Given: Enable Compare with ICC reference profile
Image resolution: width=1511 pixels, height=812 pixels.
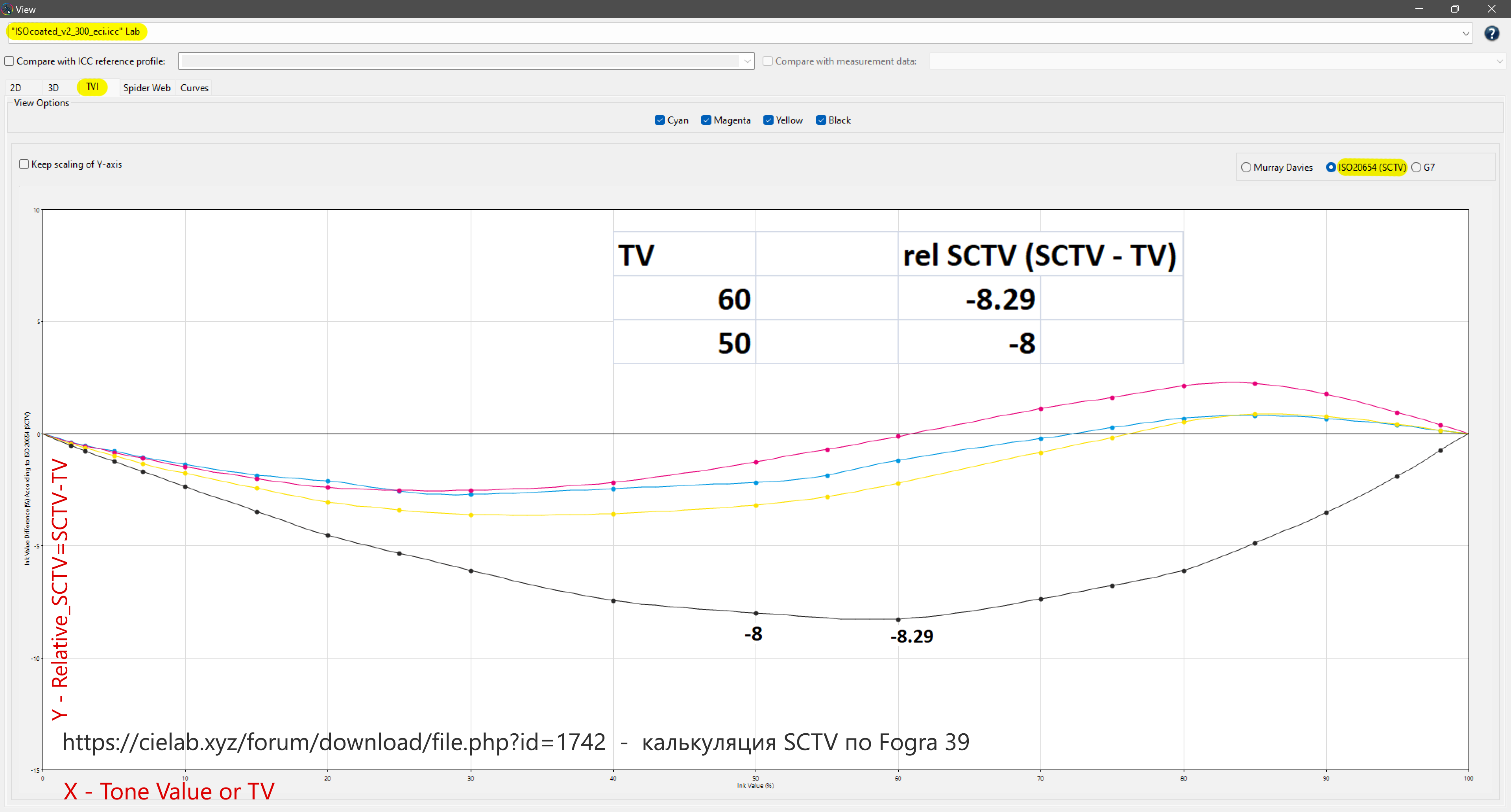Looking at the screenshot, I should (9, 61).
